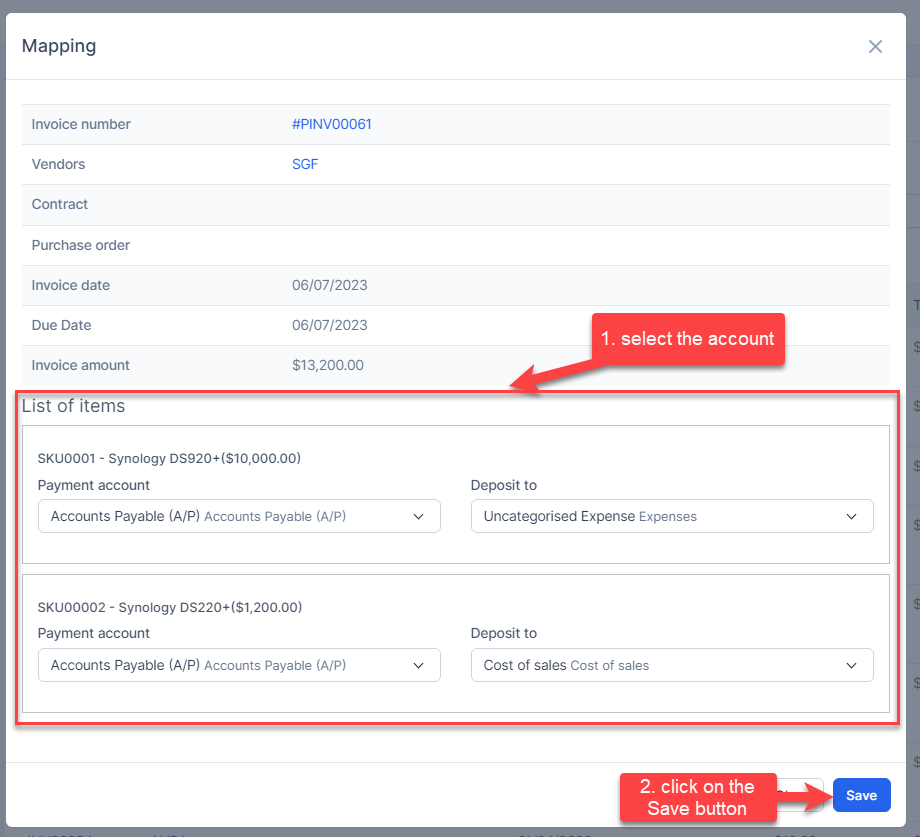Click the $13,200.00 invoice amount
Screen dimensions: 920x837
pos(328,365)
